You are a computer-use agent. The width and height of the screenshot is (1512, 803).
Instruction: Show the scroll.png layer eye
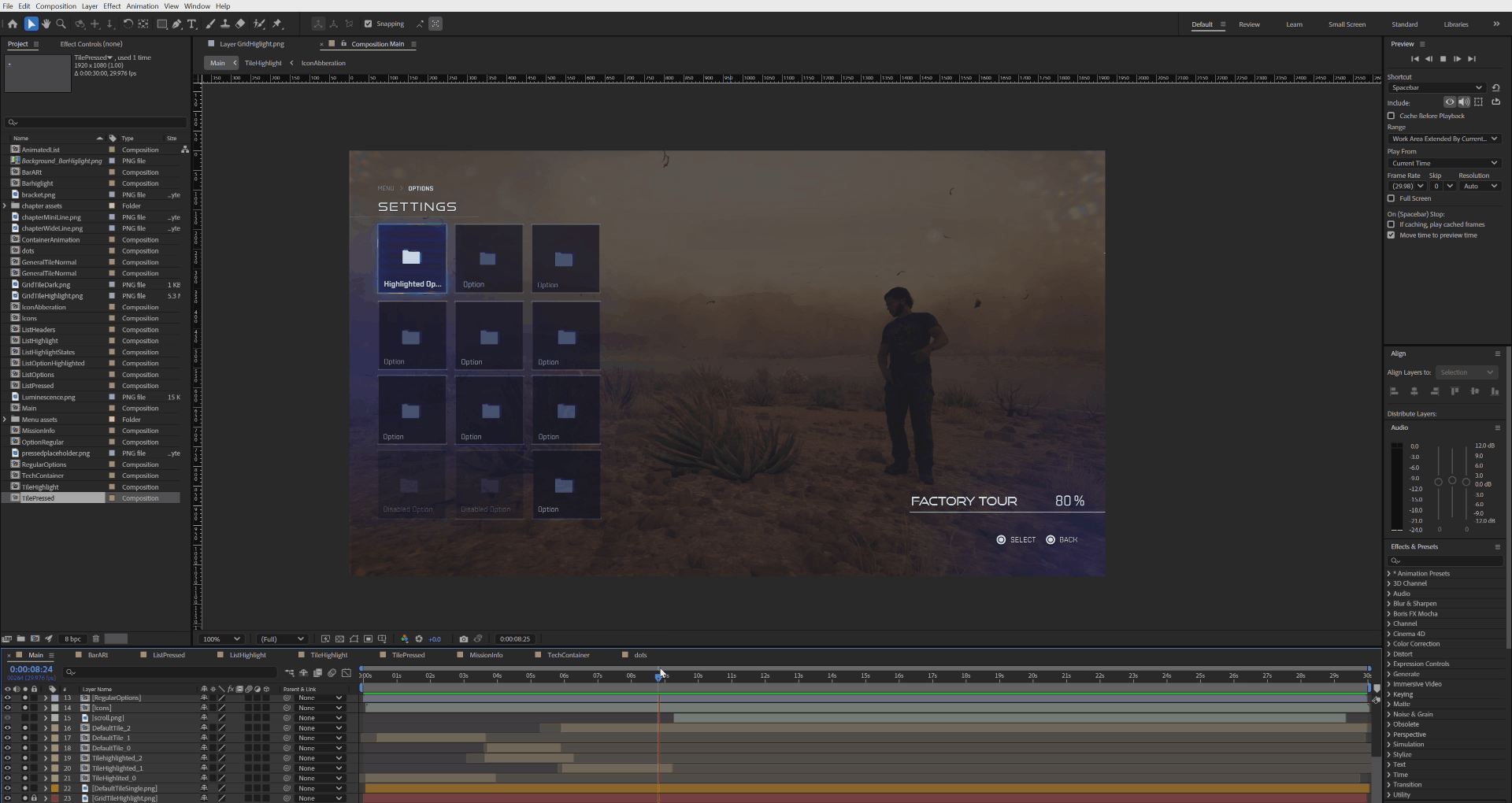coord(7,718)
